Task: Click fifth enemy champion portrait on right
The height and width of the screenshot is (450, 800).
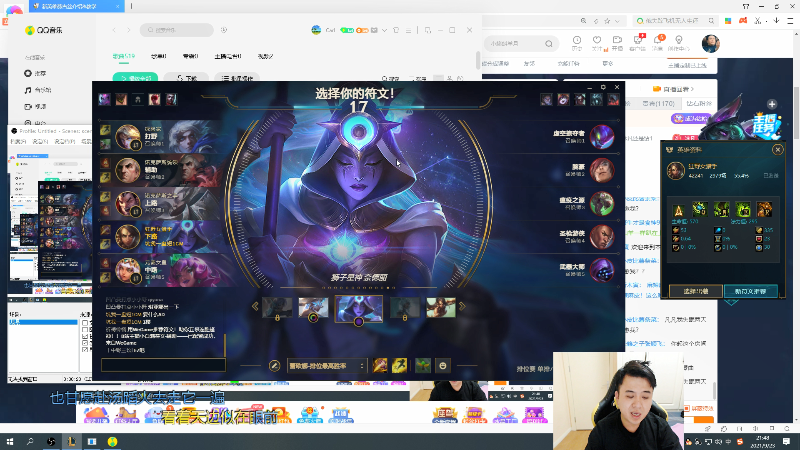Action: pyautogui.click(x=602, y=270)
